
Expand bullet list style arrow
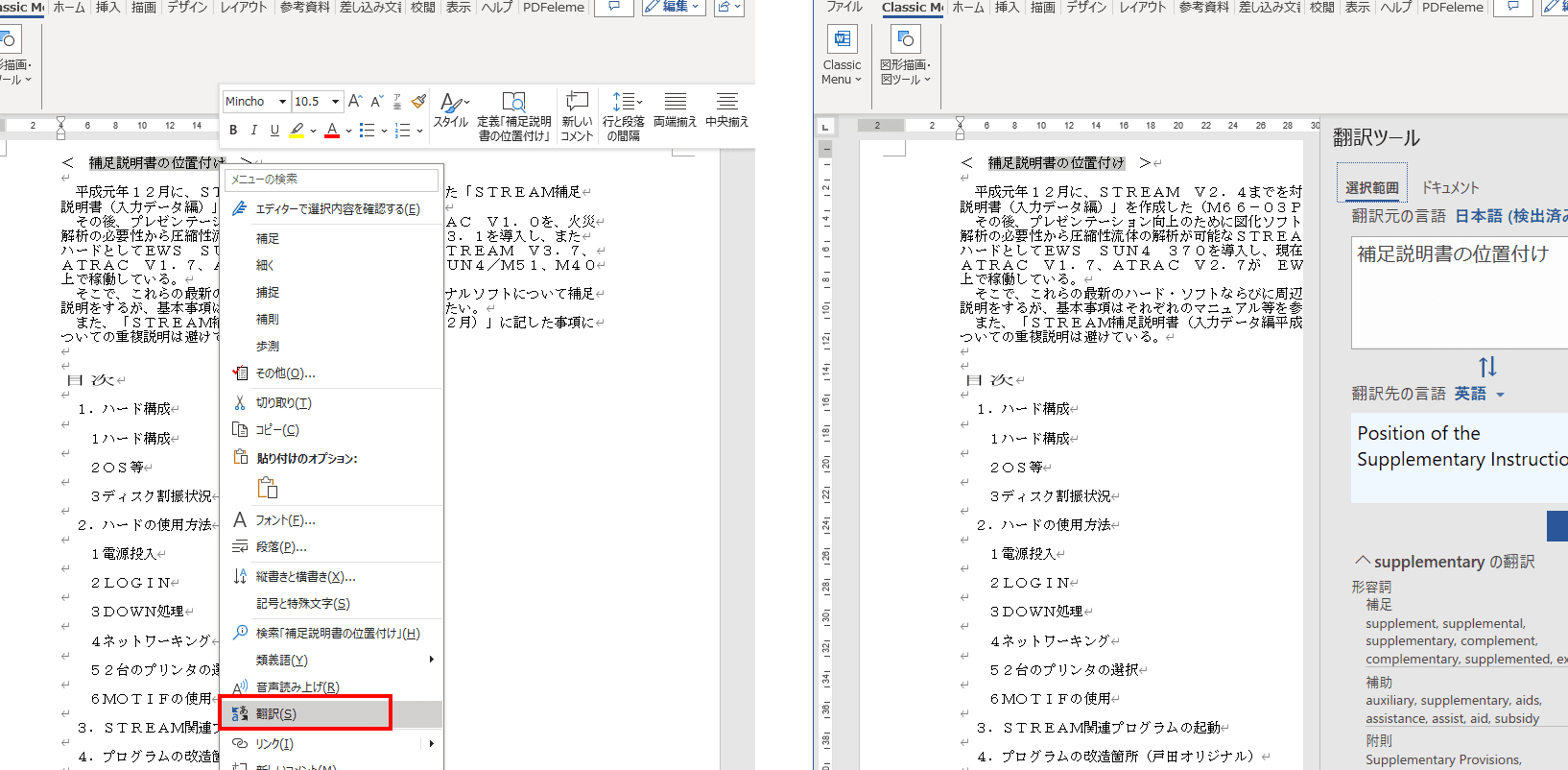click(x=384, y=131)
